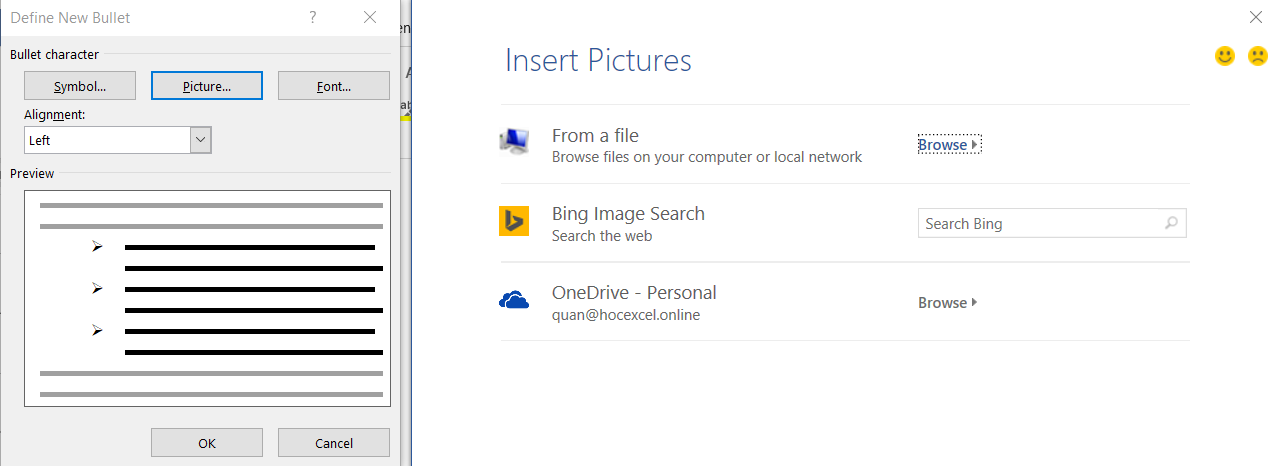Viewport: 1279px width, 466px height.
Task: Send feedback with the sad frown face
Action: click(1257, 56)
